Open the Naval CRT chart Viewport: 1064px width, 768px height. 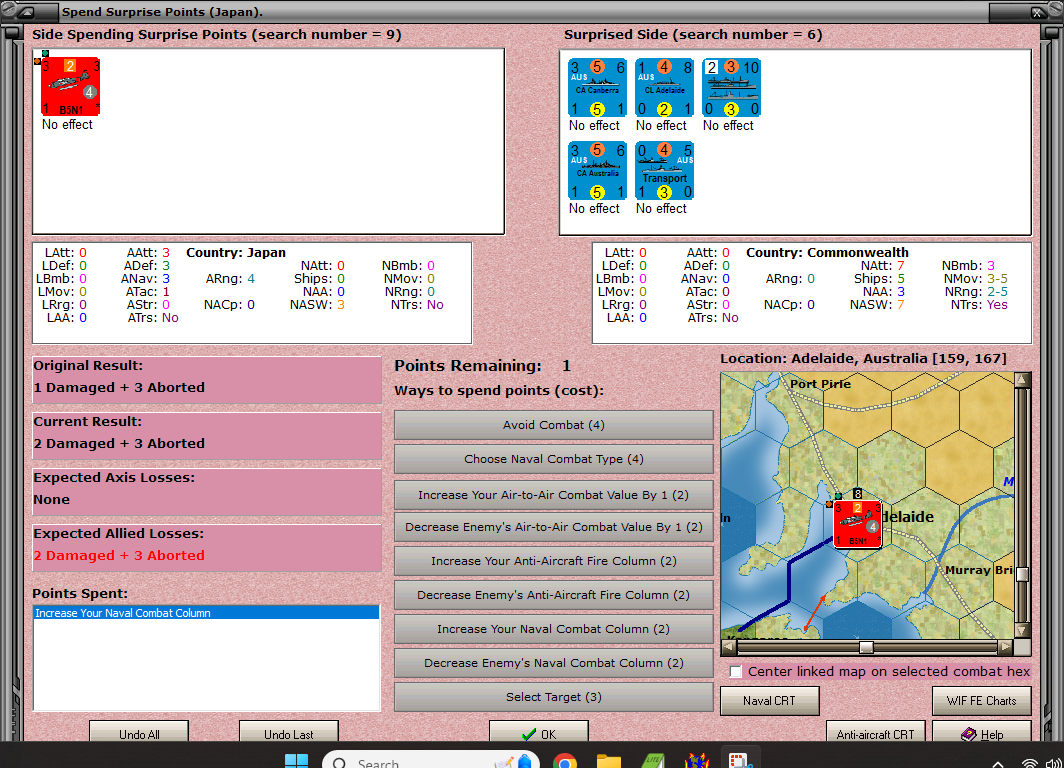click(x=770, y=701)
